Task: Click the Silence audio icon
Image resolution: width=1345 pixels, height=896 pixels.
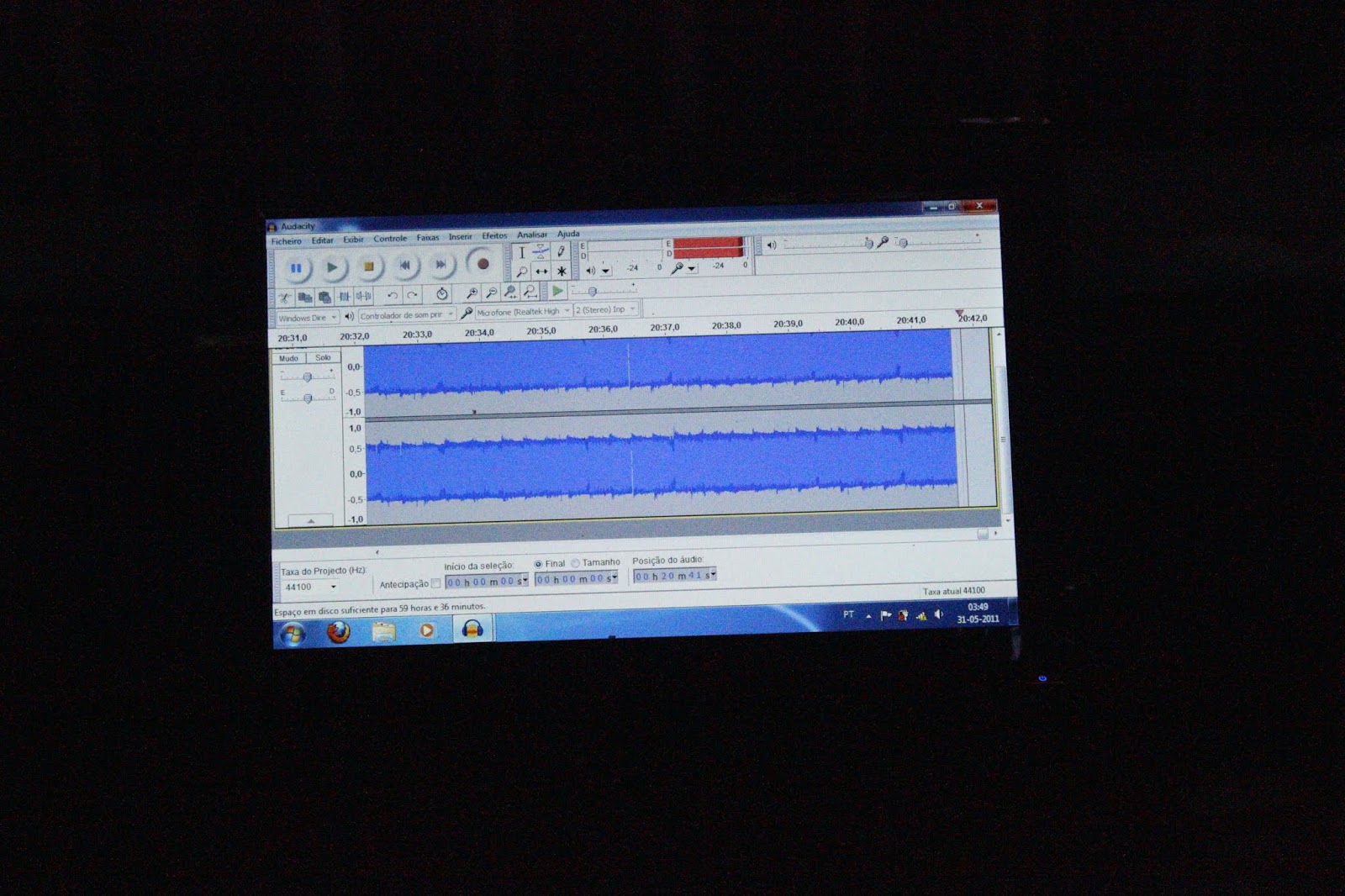Action: [364, 296]
